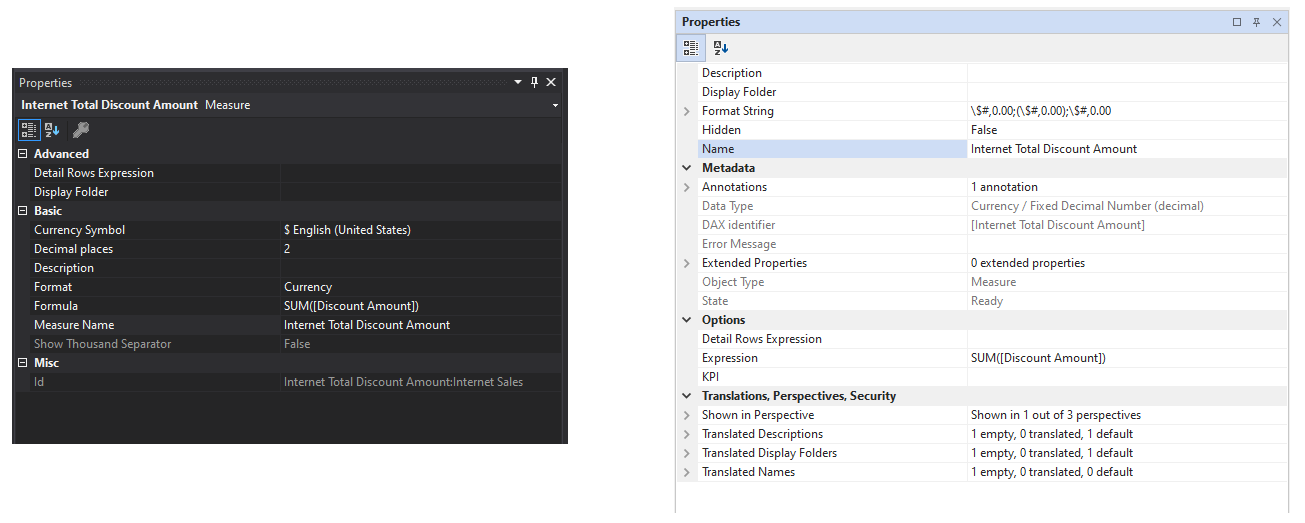Sort alphabetically in dark Properties panel
Viewport: 1305px width, 523px height.
click(x=52, y=130)
